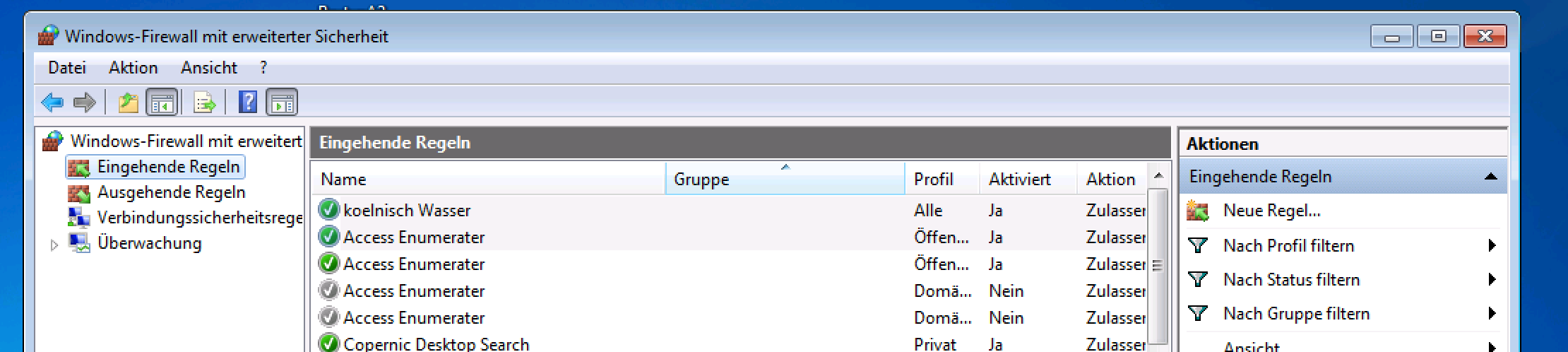The image size is (1568, 352).
Task: Click the blue Back arrow in toolbar
Action: [52, 103]
